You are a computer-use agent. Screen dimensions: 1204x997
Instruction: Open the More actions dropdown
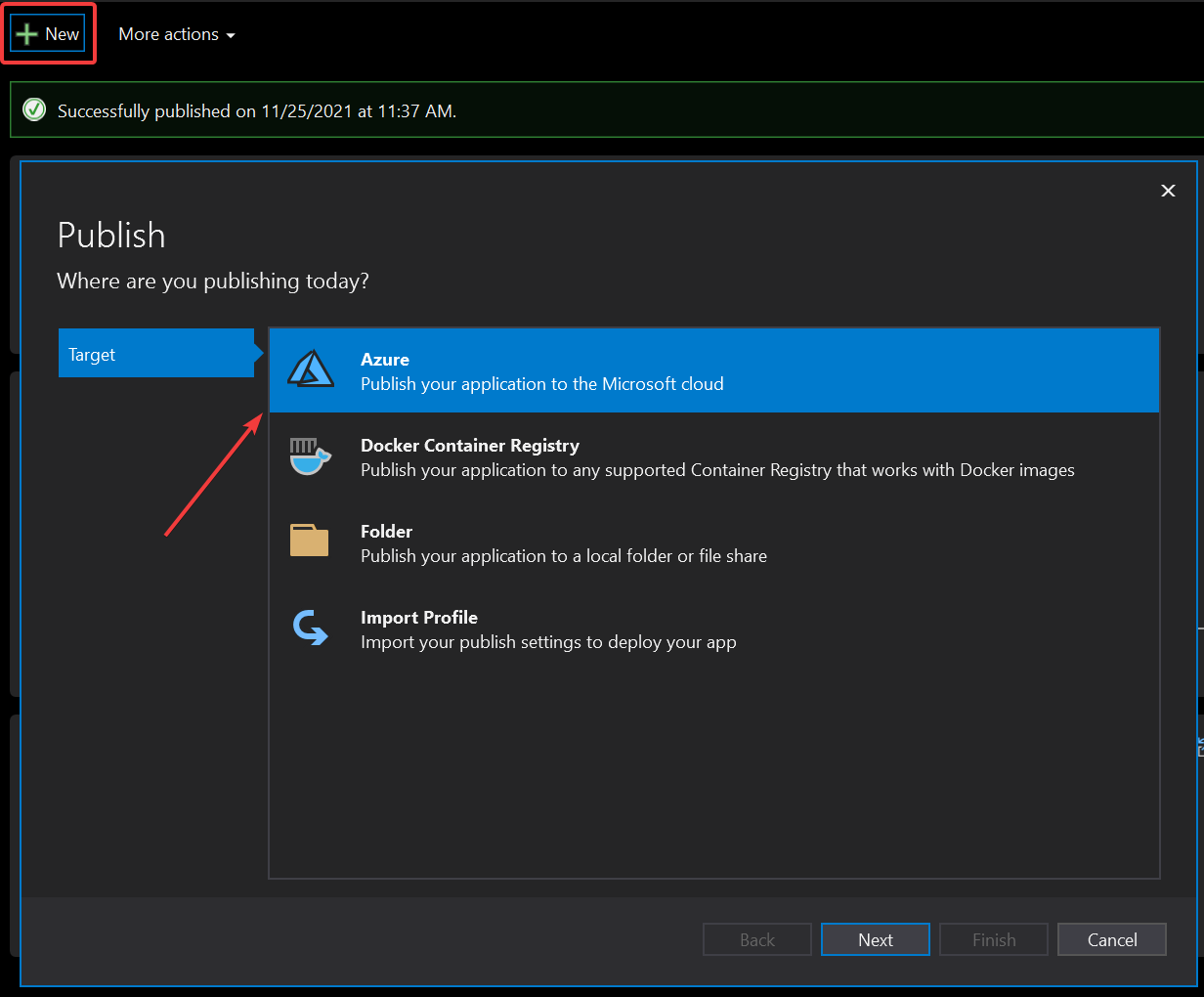coord(168,34)
